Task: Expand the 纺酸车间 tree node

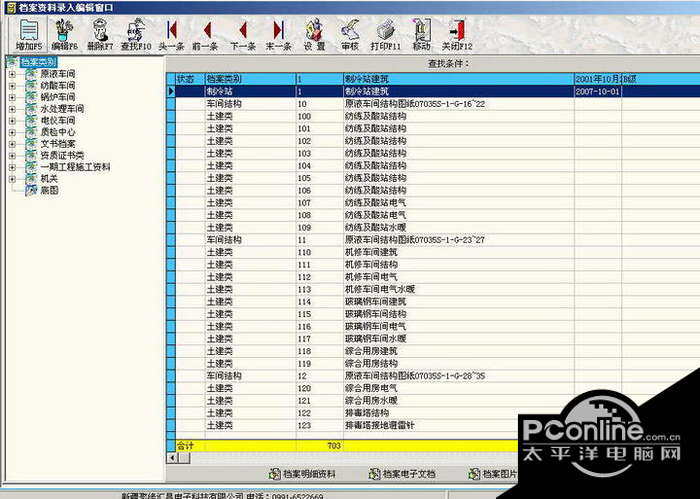Action: pyautogui.click(x=12, y=86)
